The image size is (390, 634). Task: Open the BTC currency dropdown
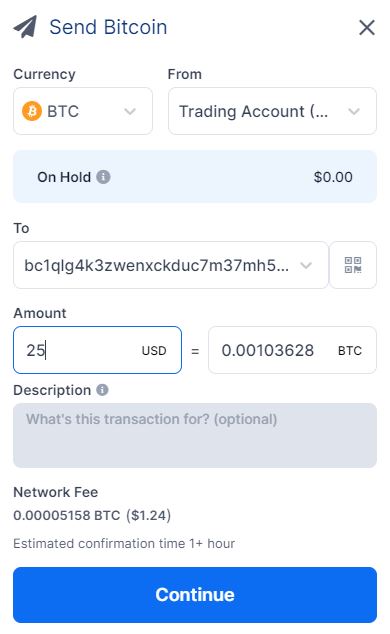(83, 111)
